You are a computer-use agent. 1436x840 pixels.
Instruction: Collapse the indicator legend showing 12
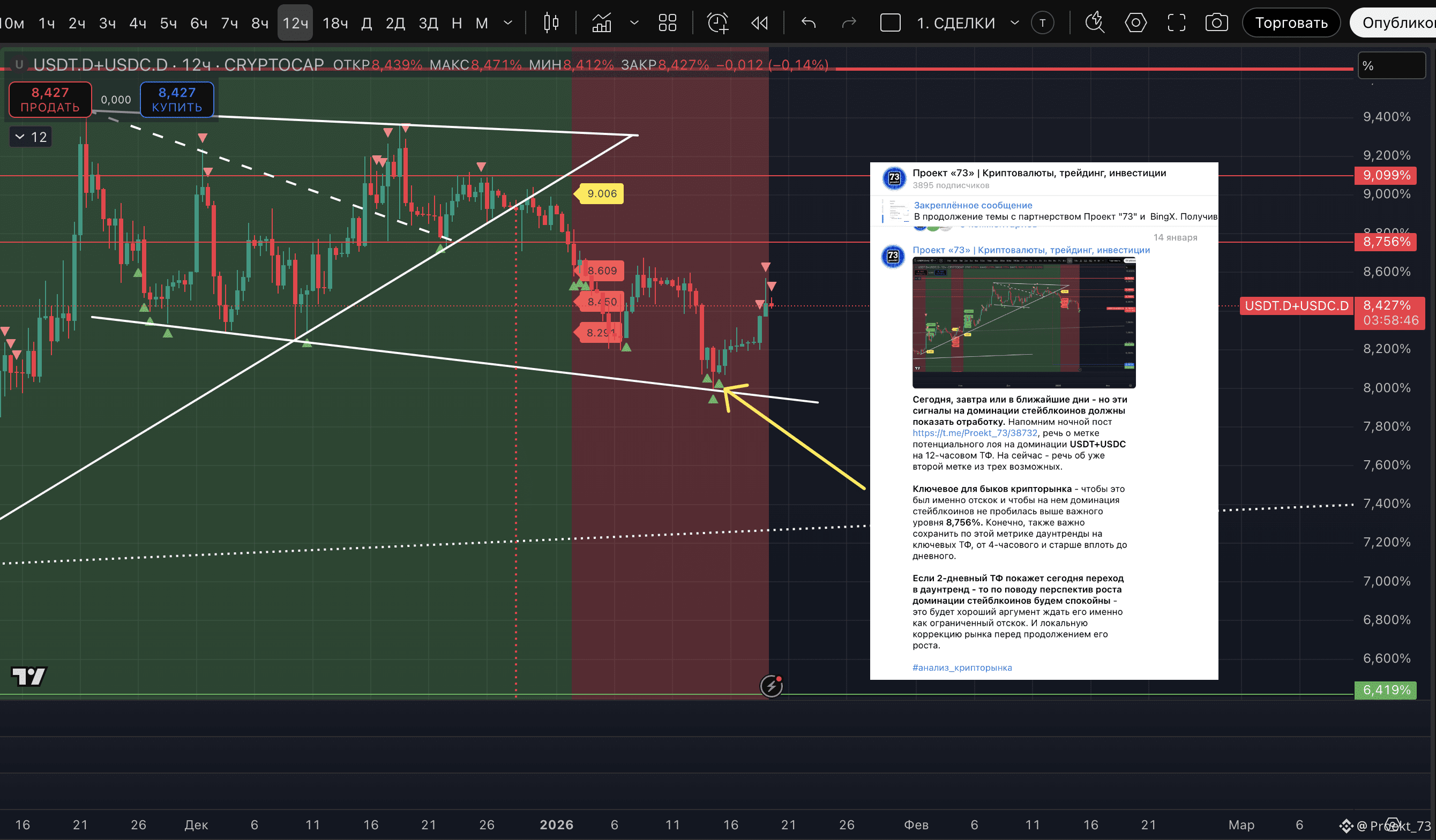click(x=20, y=137)
